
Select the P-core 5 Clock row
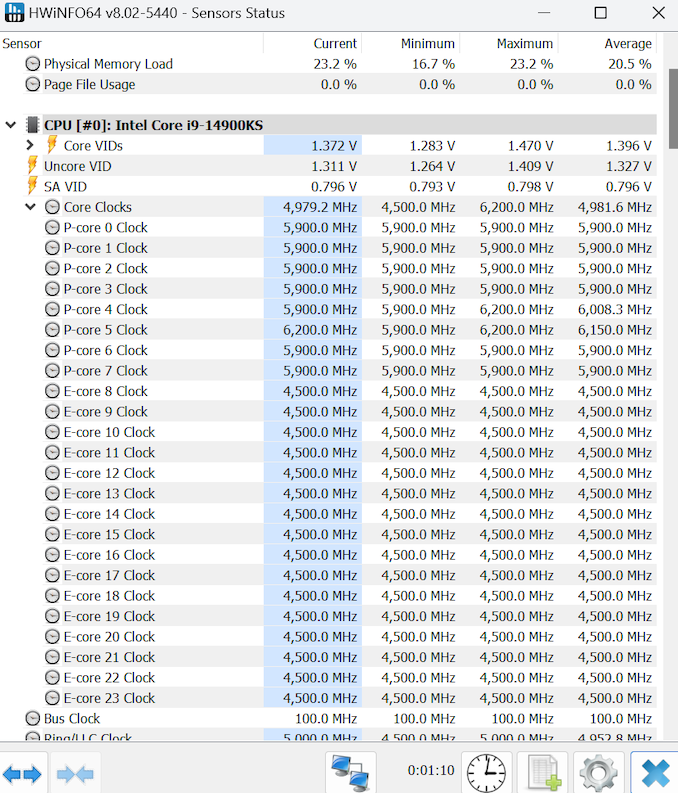point(329,329)
